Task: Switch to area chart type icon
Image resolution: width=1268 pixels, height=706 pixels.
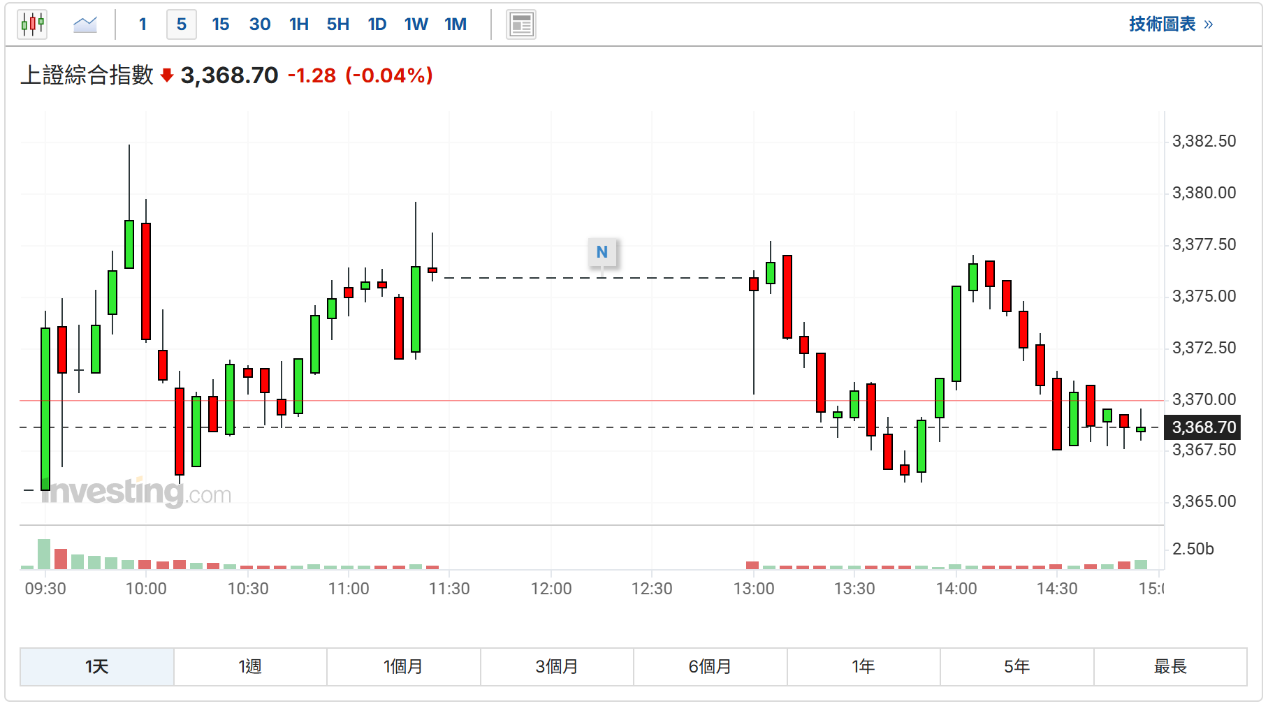Action: coord(86,23)
